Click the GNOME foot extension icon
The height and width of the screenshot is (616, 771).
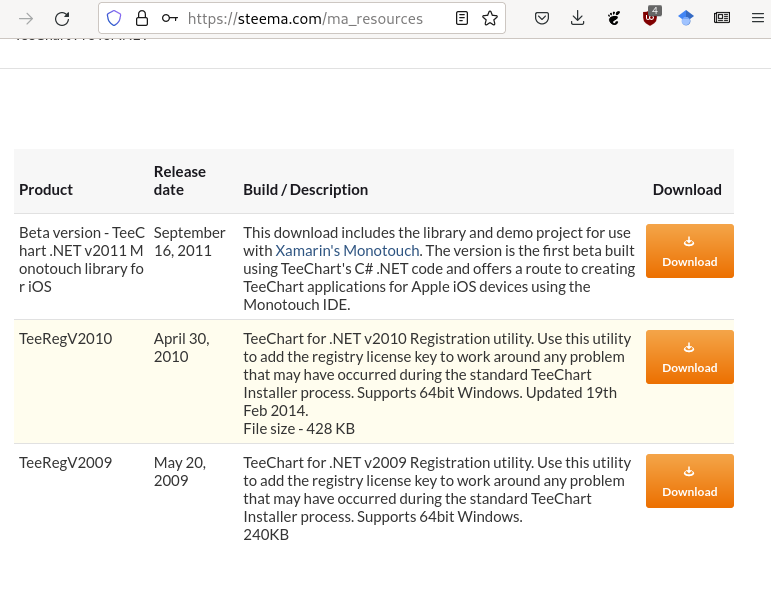coord(614,19)
